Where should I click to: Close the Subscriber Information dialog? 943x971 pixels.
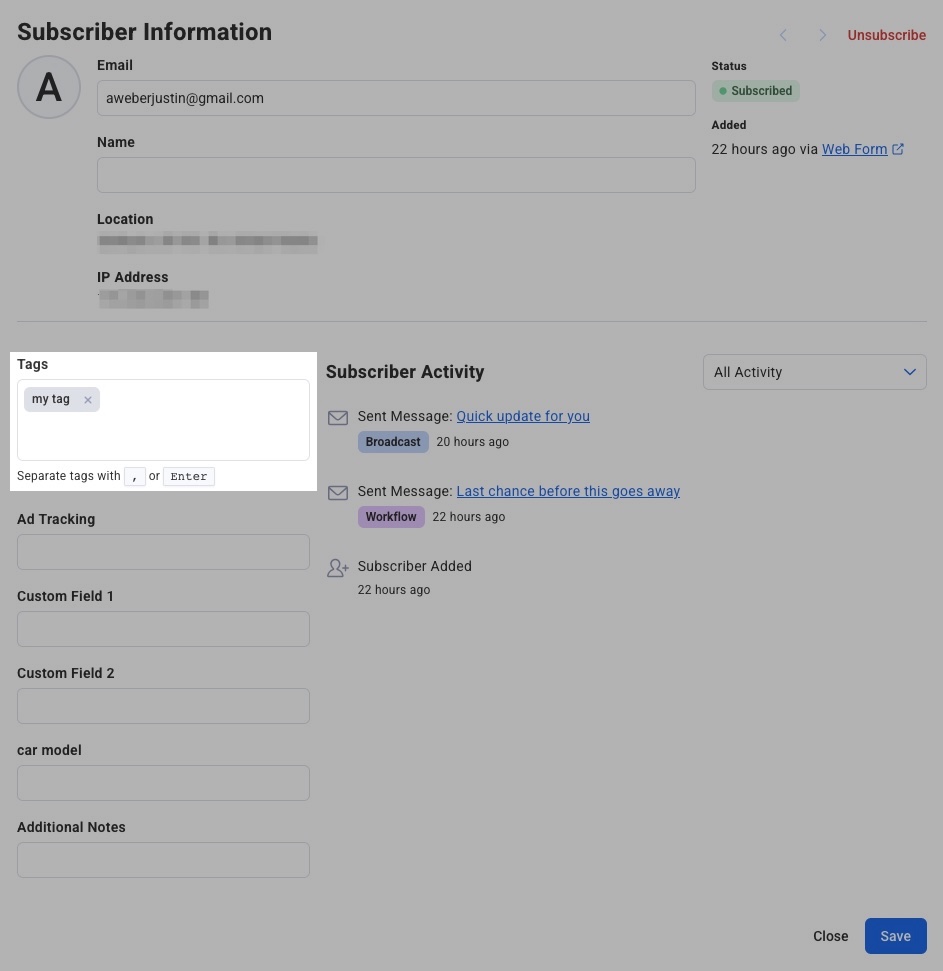[830, 936]
